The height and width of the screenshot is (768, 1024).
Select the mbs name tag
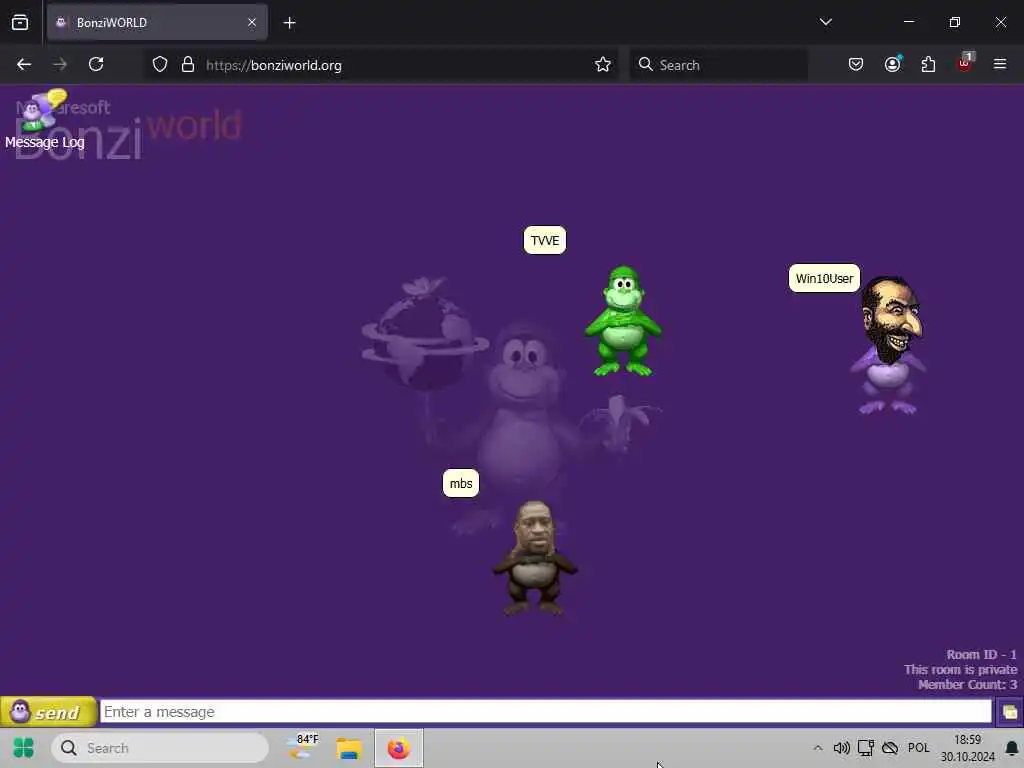[x=461, y=483]
